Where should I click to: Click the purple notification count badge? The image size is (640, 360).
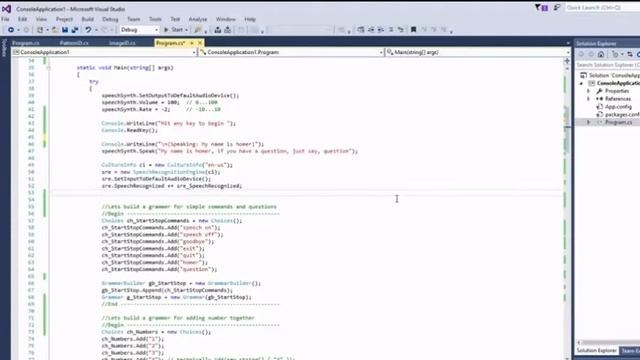point(544,8)
